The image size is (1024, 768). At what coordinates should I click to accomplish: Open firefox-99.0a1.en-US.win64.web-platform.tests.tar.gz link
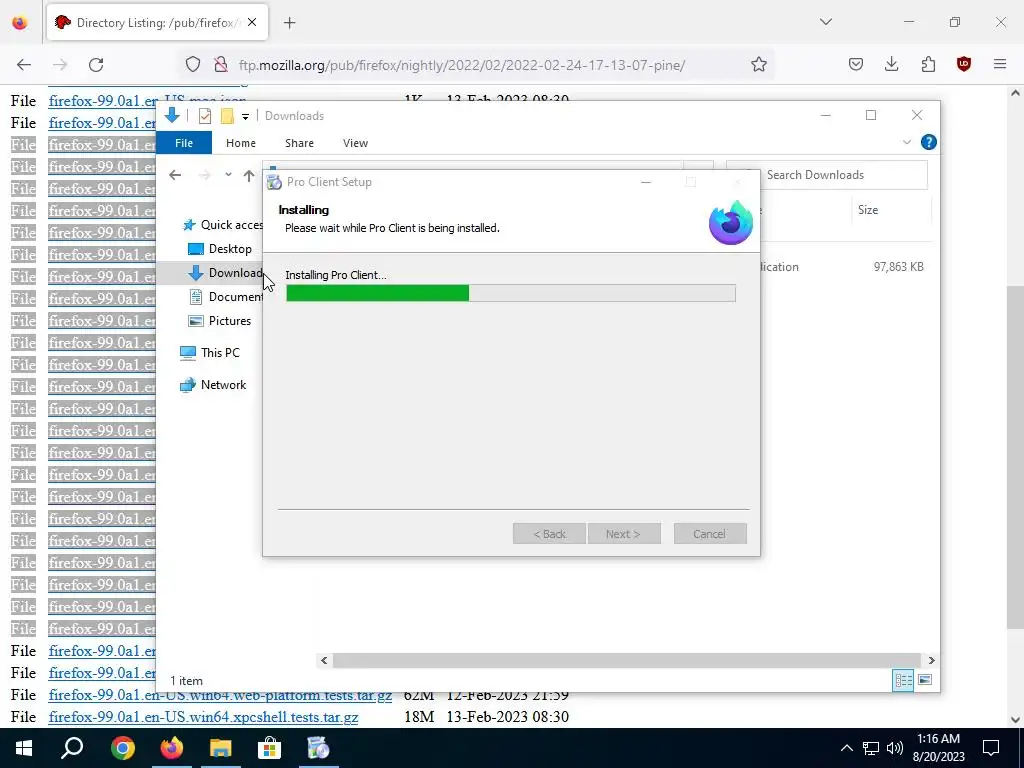tap(220, 696)
